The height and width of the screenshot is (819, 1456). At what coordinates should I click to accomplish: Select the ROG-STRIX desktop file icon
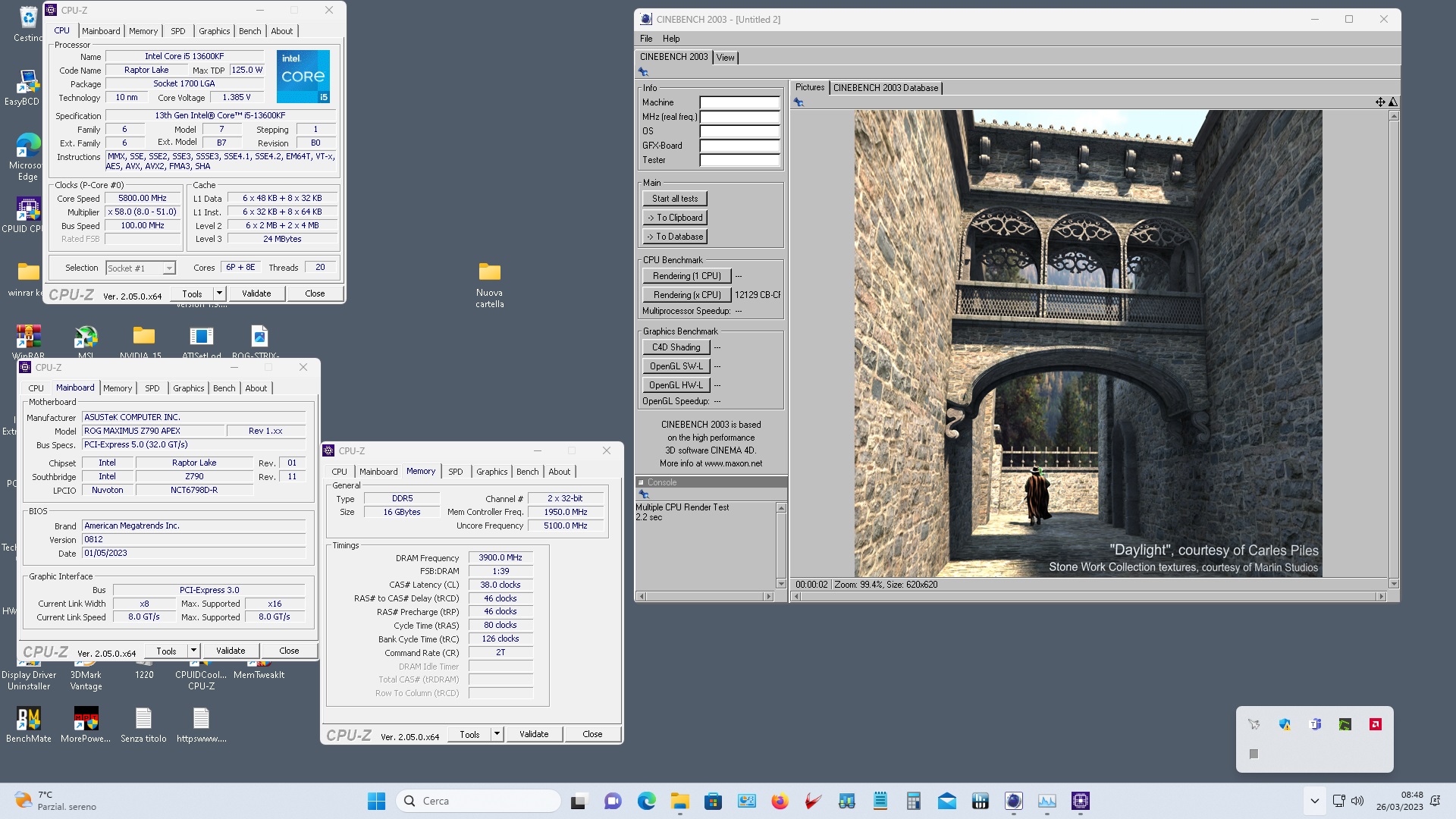tap(259, 341)
